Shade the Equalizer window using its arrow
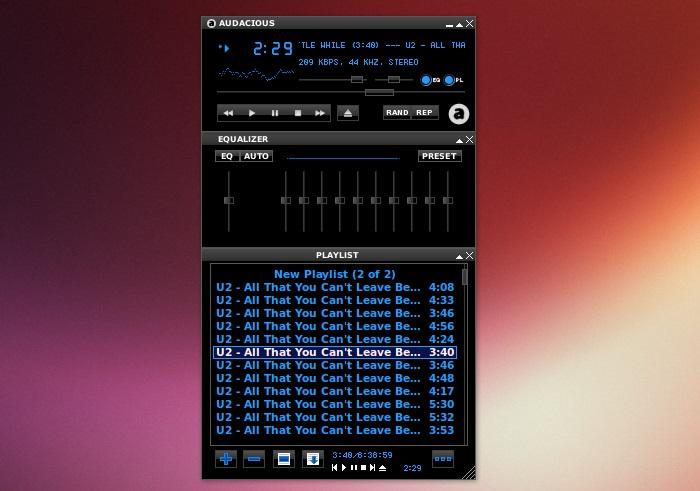700x491 pixels. pos(460,140)
